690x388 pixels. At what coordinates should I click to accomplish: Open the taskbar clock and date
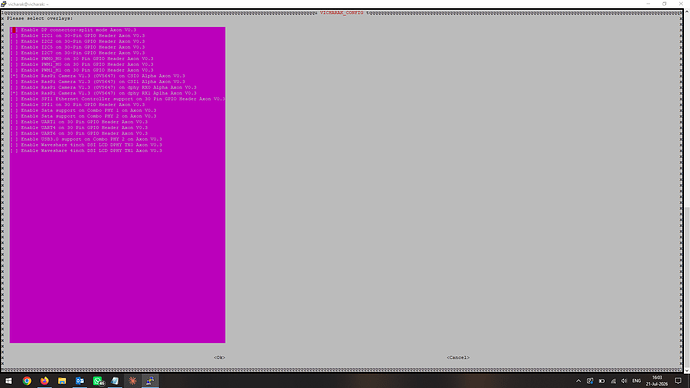click(657, 381)
